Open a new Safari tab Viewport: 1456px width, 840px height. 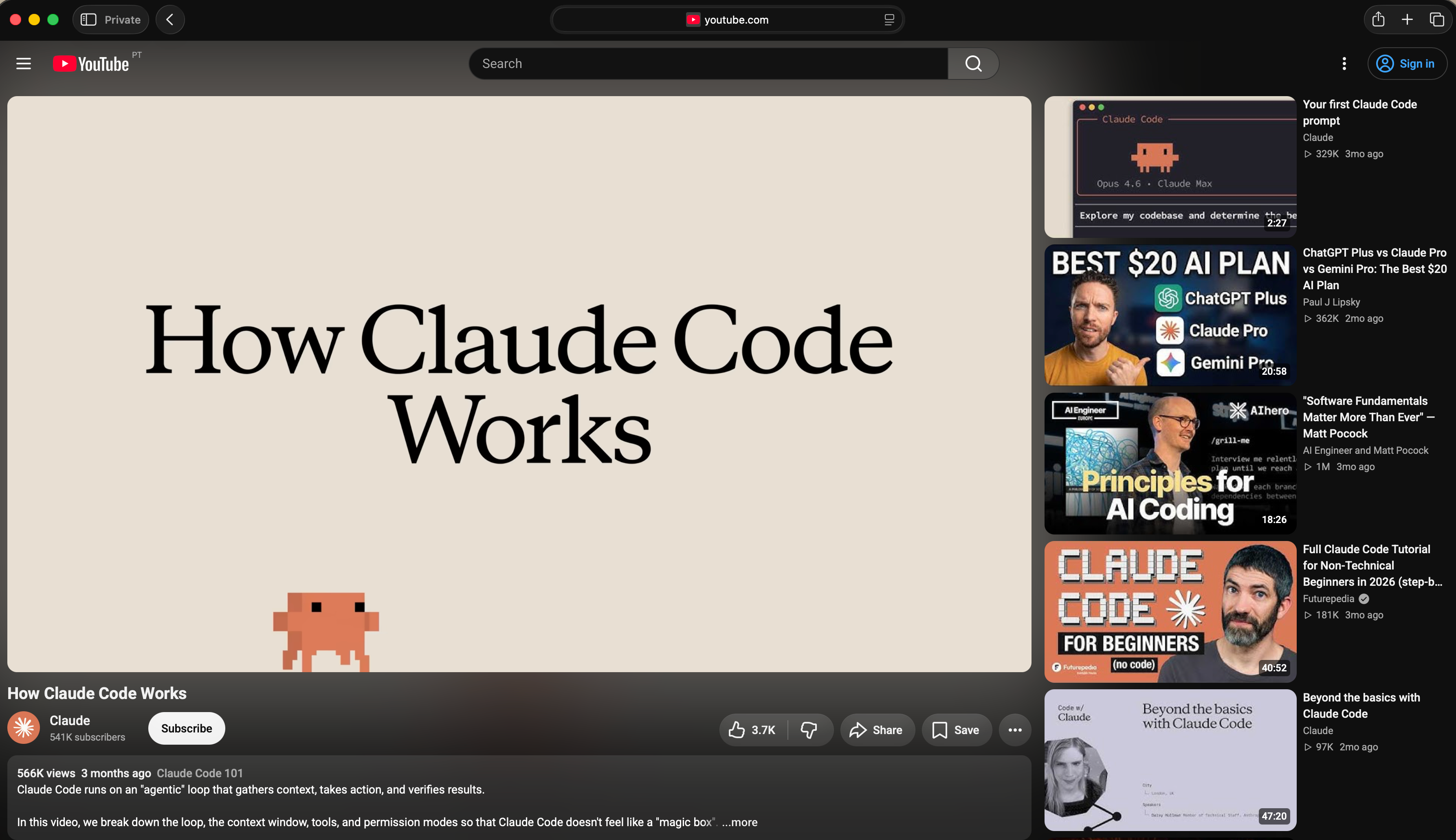click(x=1408, y=20)
